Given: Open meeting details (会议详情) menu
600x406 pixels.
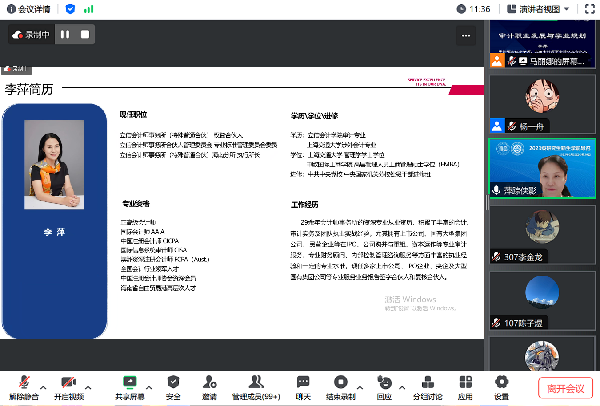Looking at the screenshot, I should tap(30, 8).
